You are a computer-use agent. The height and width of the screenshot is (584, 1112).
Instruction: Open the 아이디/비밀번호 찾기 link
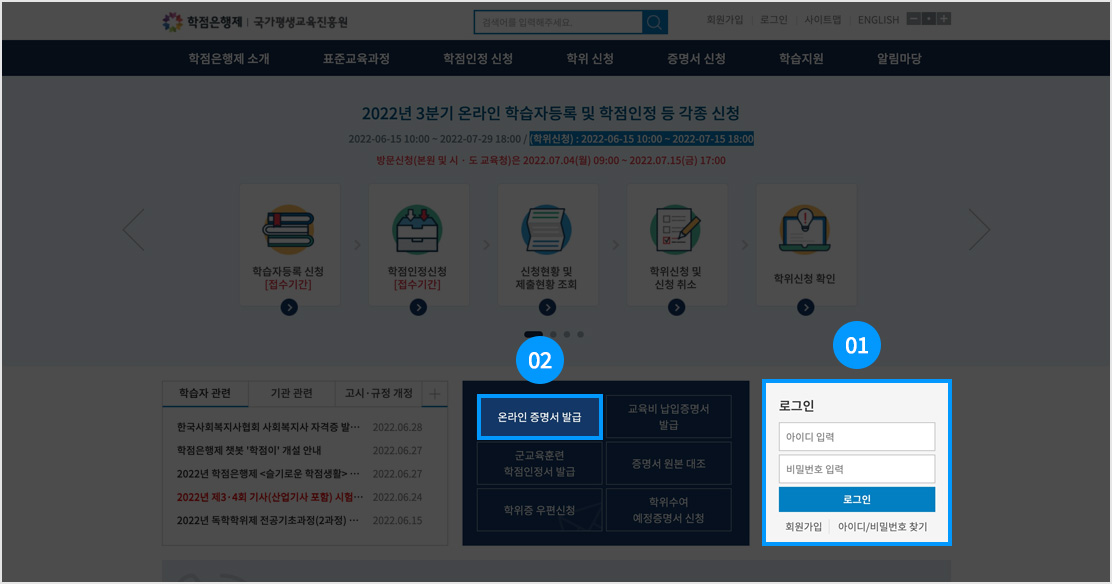coord(882,527)
